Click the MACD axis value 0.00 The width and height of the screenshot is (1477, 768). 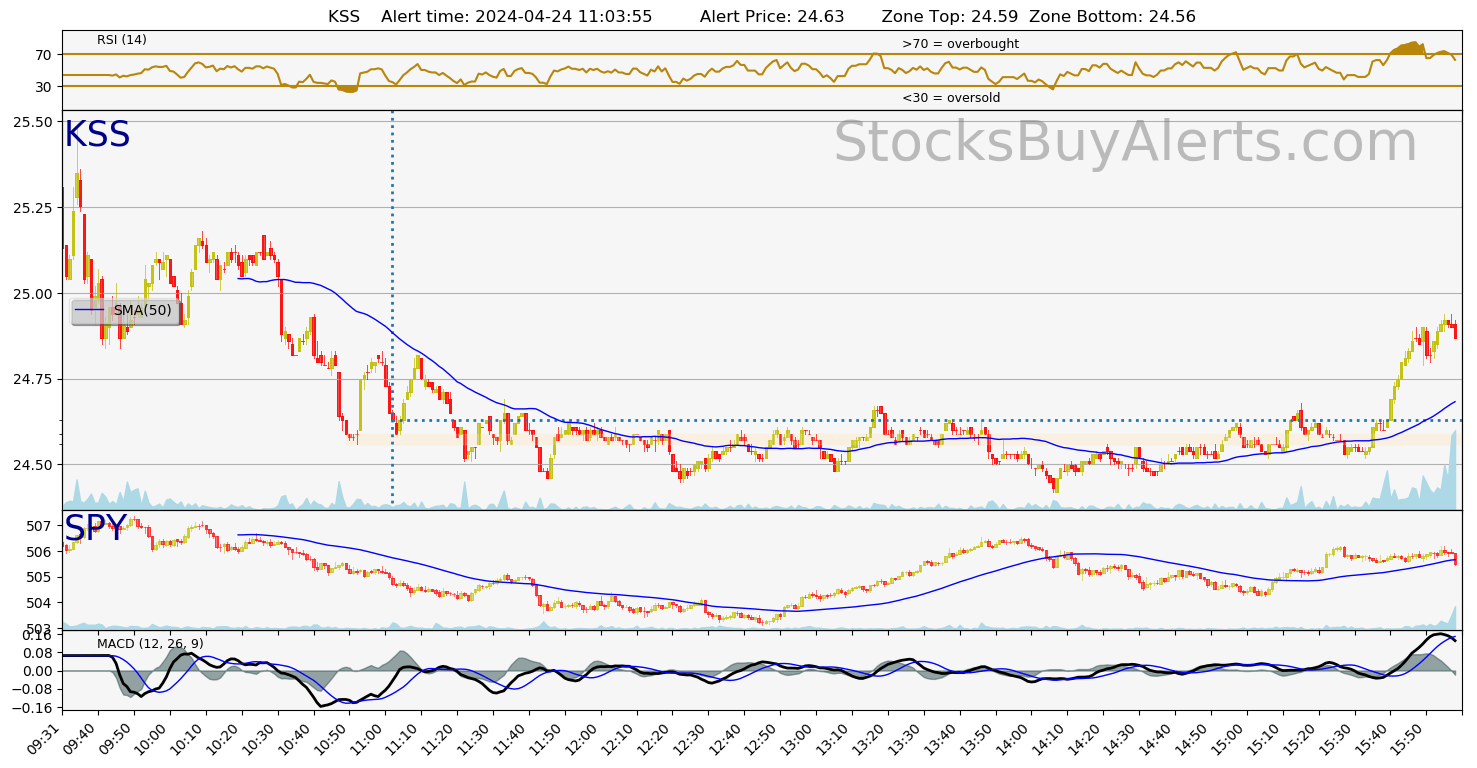point(38,671)
